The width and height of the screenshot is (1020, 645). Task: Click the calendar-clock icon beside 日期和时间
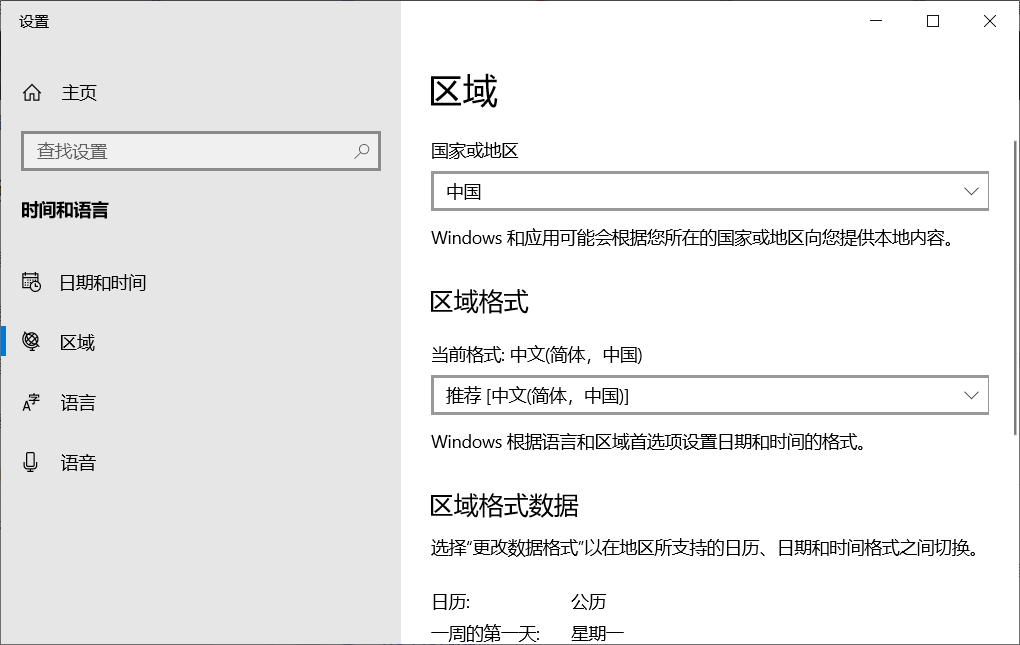coord(32,283)
